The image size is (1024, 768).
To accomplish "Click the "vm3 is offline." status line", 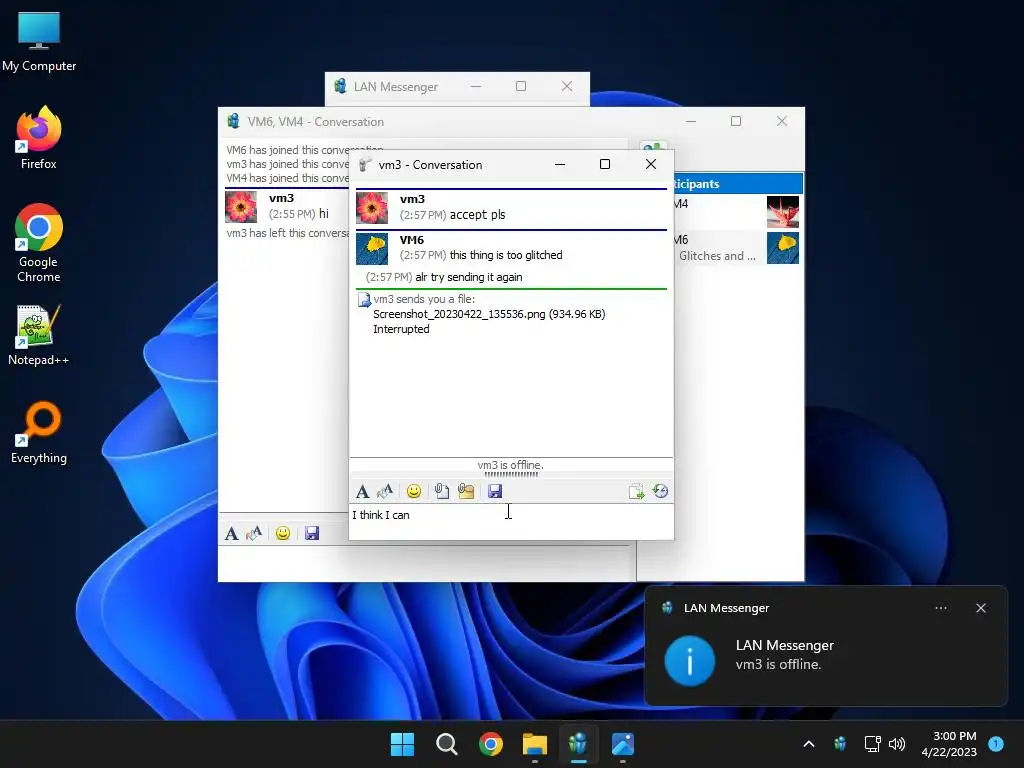I will click(x=511, y=465).
